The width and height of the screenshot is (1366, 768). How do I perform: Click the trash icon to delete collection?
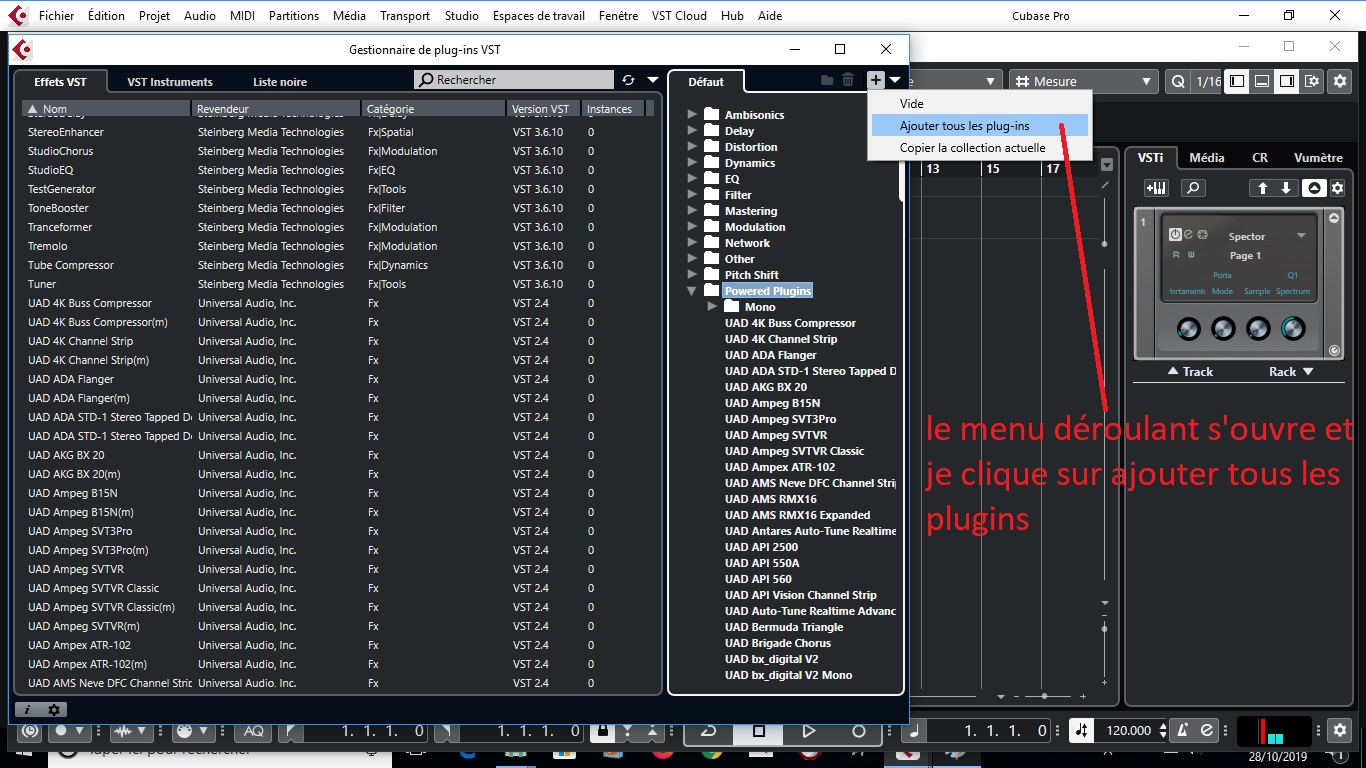point(847,78)
